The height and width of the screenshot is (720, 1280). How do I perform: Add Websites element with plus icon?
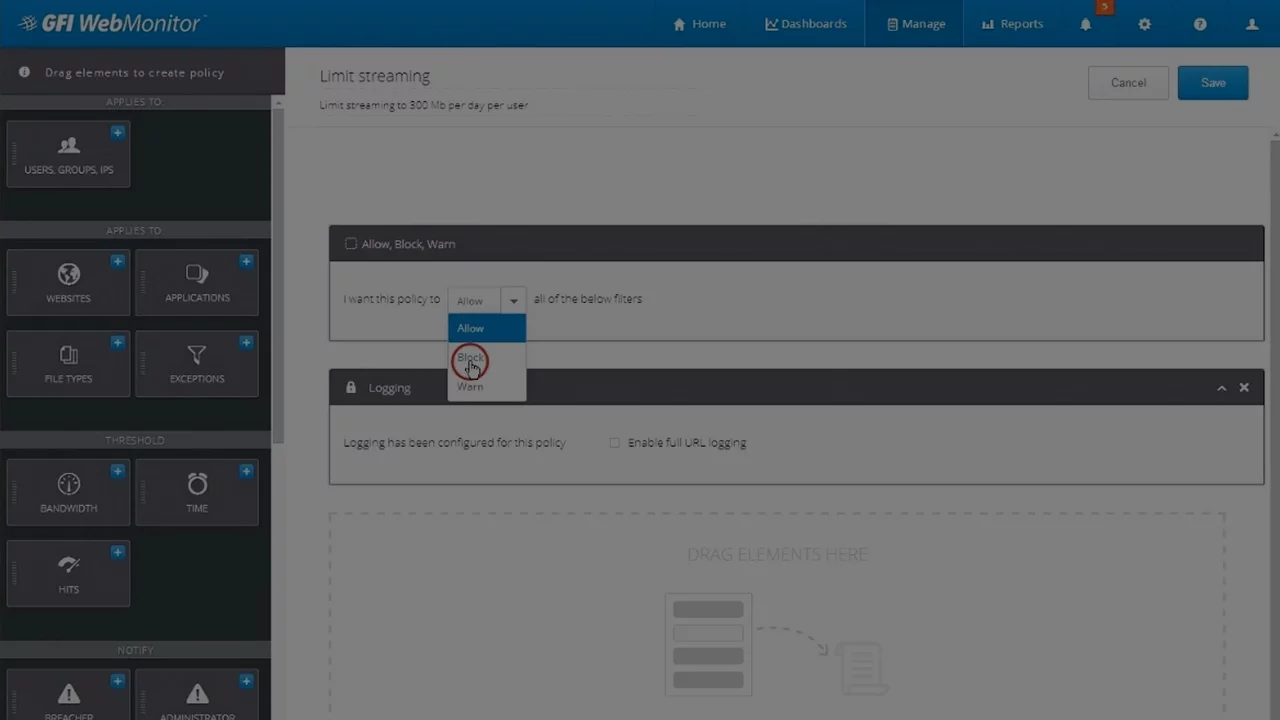(118, 261)
